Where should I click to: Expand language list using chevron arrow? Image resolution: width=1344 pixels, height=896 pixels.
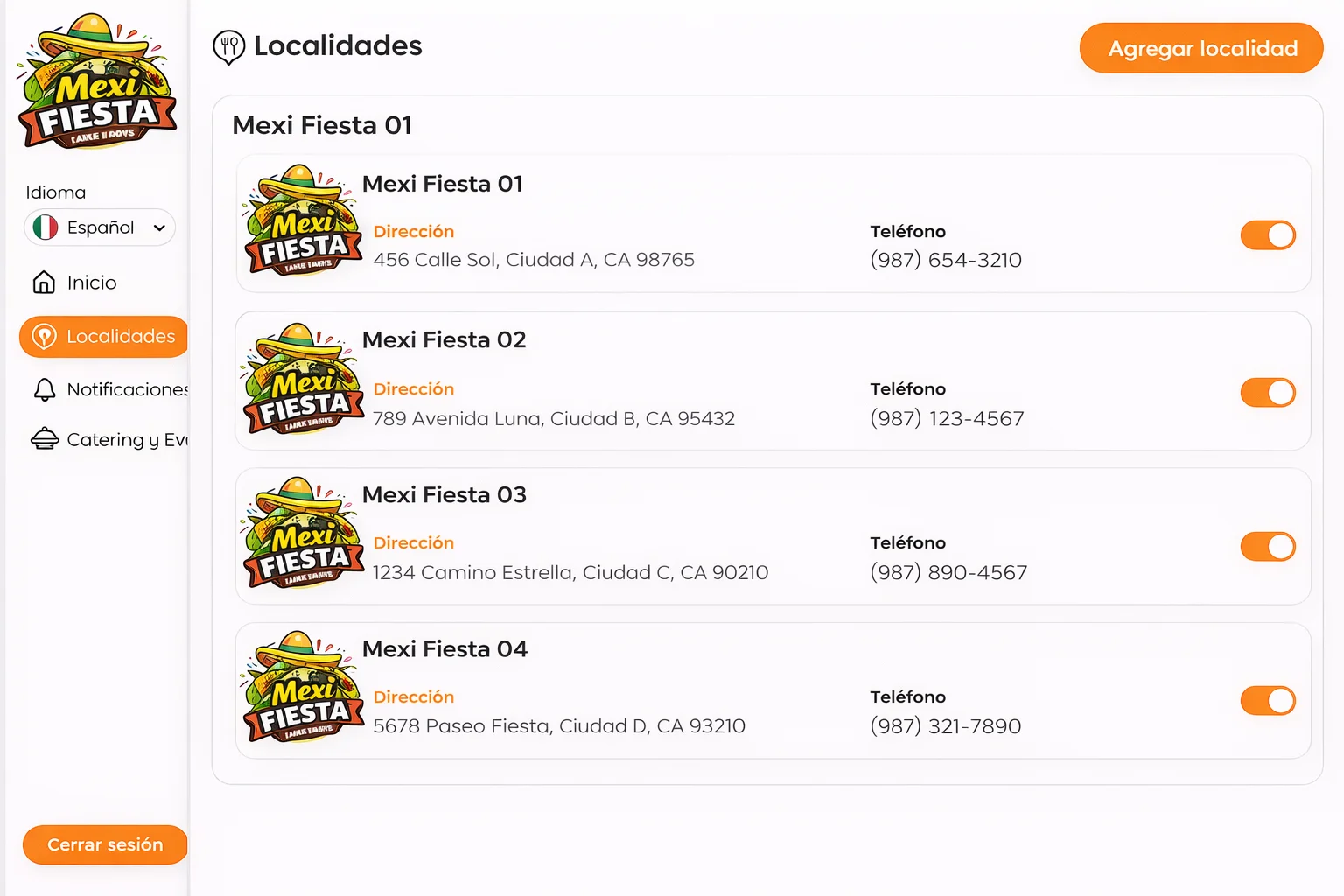[x=159, y=228]
